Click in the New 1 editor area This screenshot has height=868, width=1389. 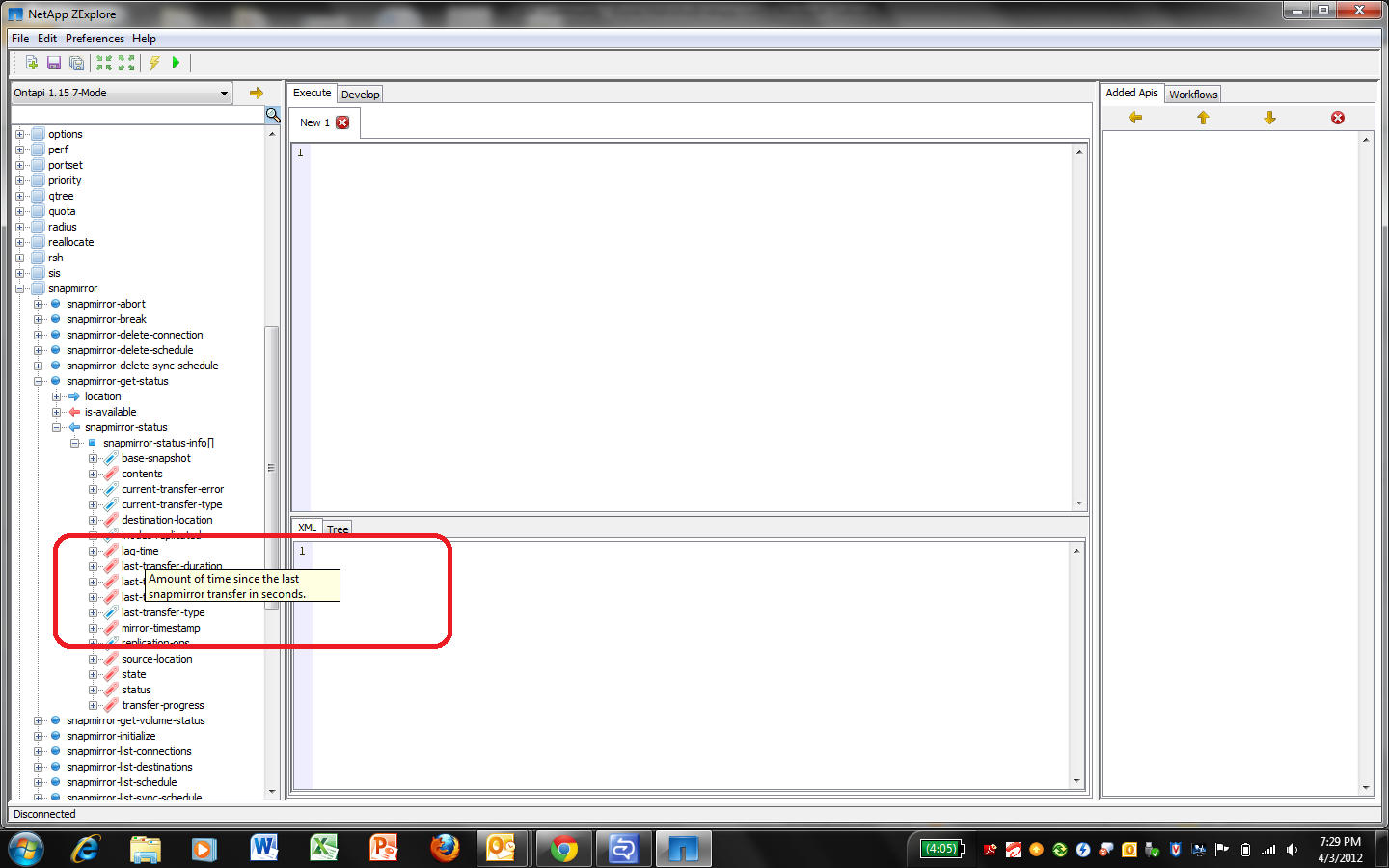point(690,326)
